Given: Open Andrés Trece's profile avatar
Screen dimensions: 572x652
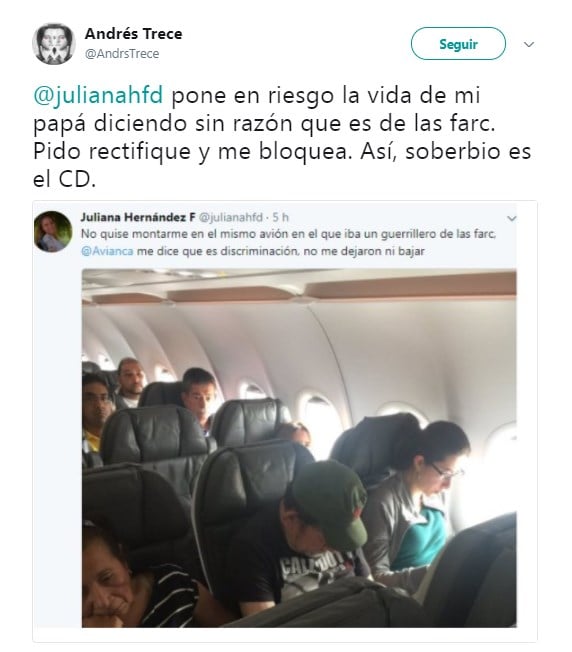Looking at the screenshot, I should (x=54, y=44).
